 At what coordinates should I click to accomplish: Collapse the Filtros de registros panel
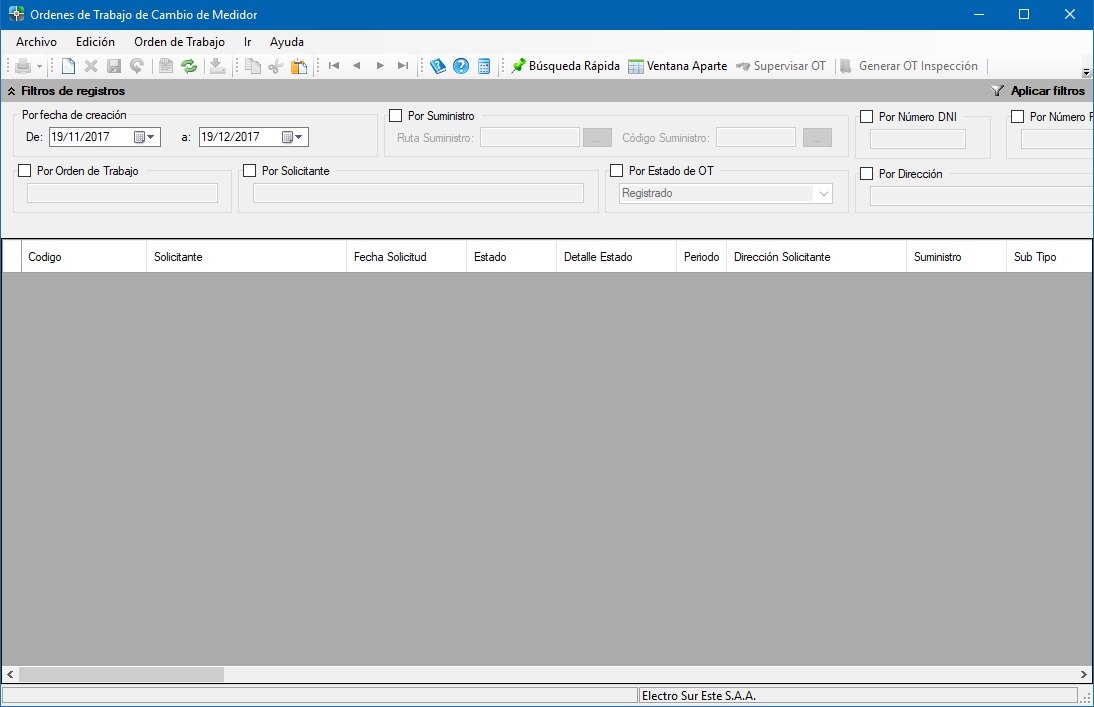(x=11, y=91)
